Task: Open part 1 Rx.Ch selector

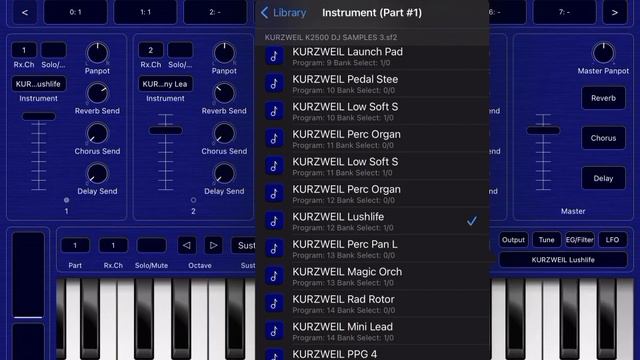Action: [24, 50]
